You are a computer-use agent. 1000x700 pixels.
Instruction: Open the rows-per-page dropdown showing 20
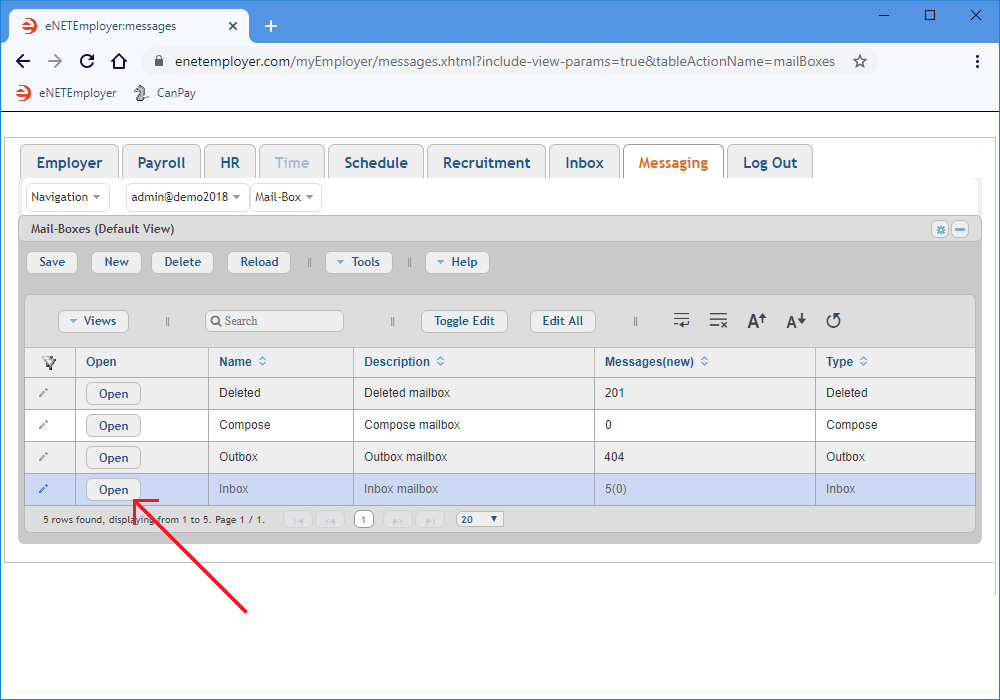click(480, 520)
